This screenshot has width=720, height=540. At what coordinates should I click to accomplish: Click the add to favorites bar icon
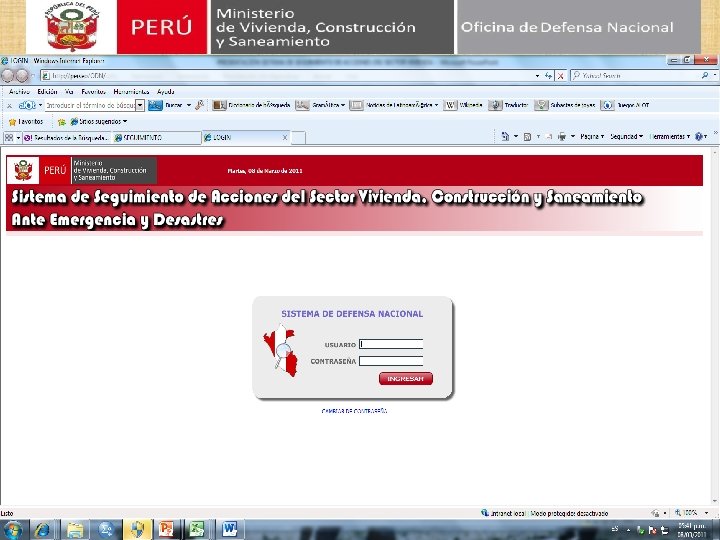click(x=62, y=122)
